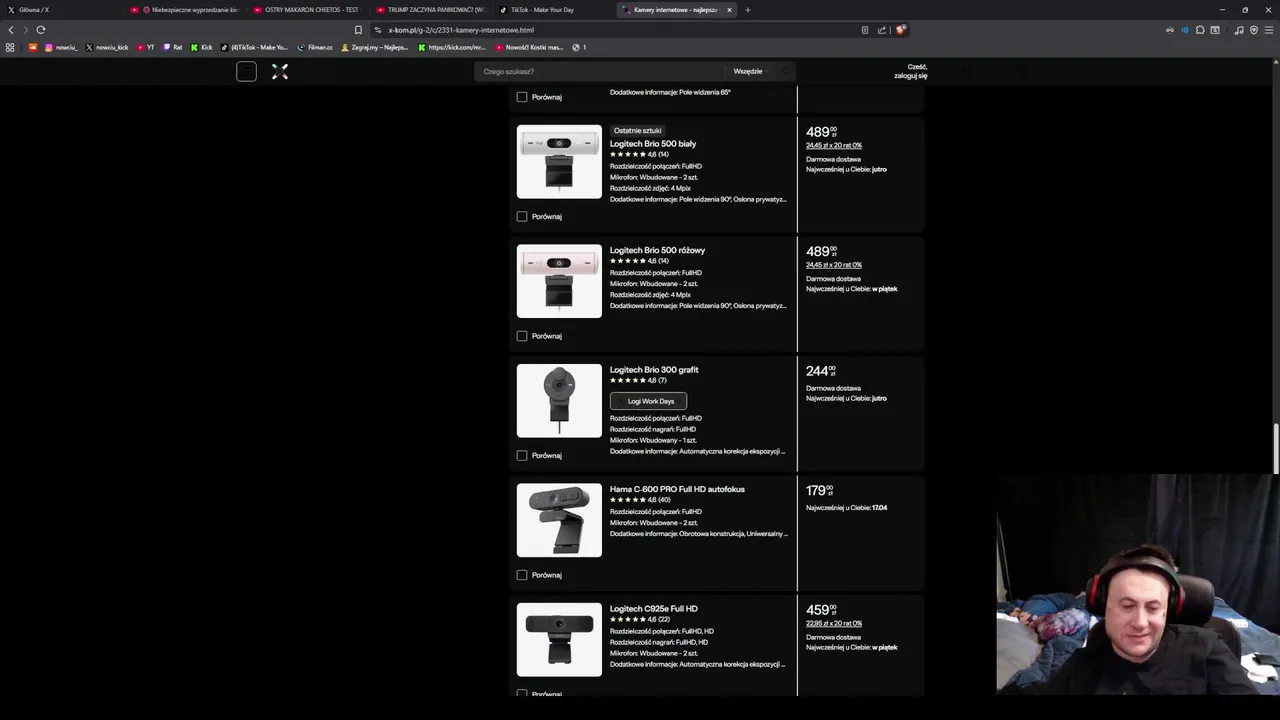Switch to the Główna / X tab
The width and height of the screenshot is (1280, 720).
click(x=60, y=10)
